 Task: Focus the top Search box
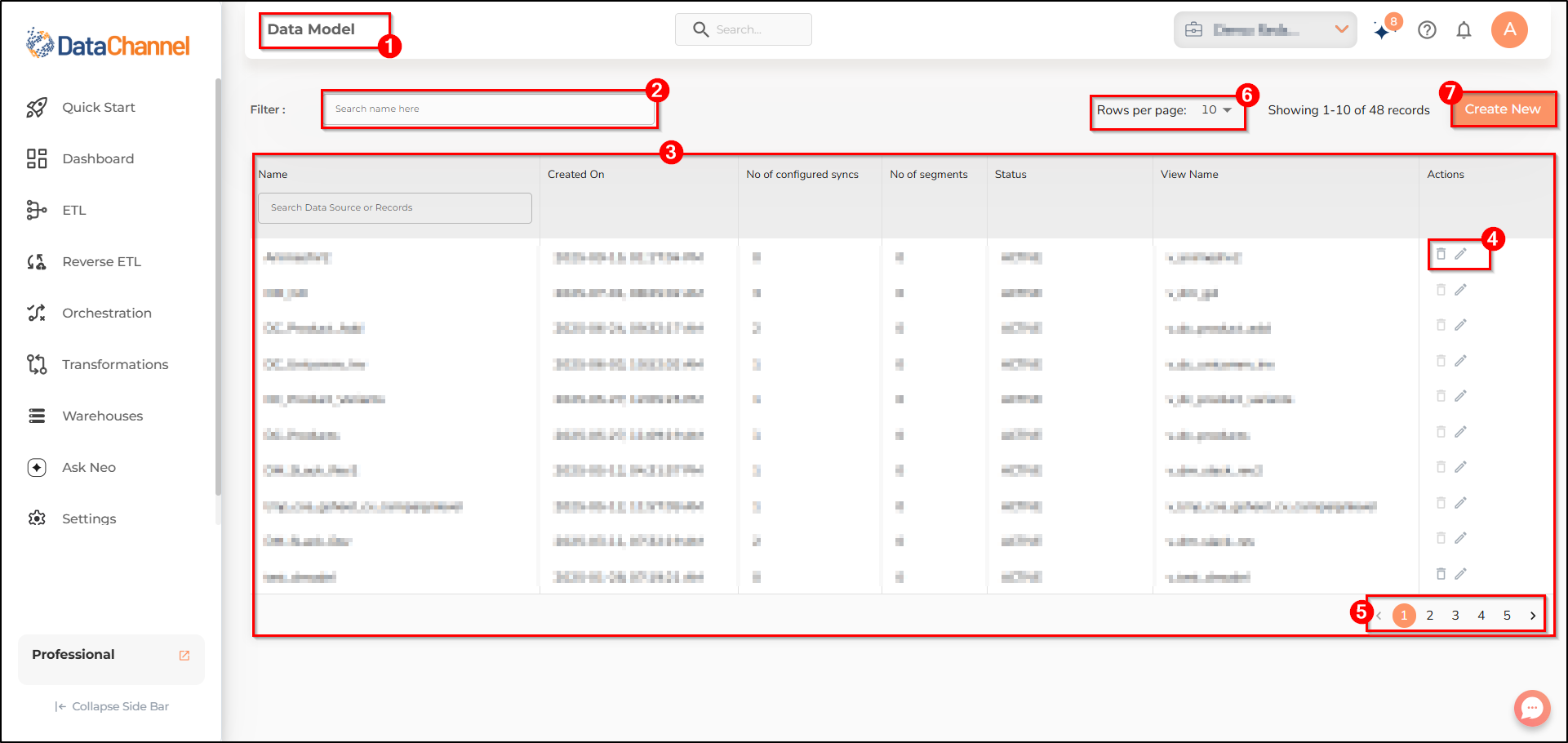pyautogui.click(x=743, y=29)
